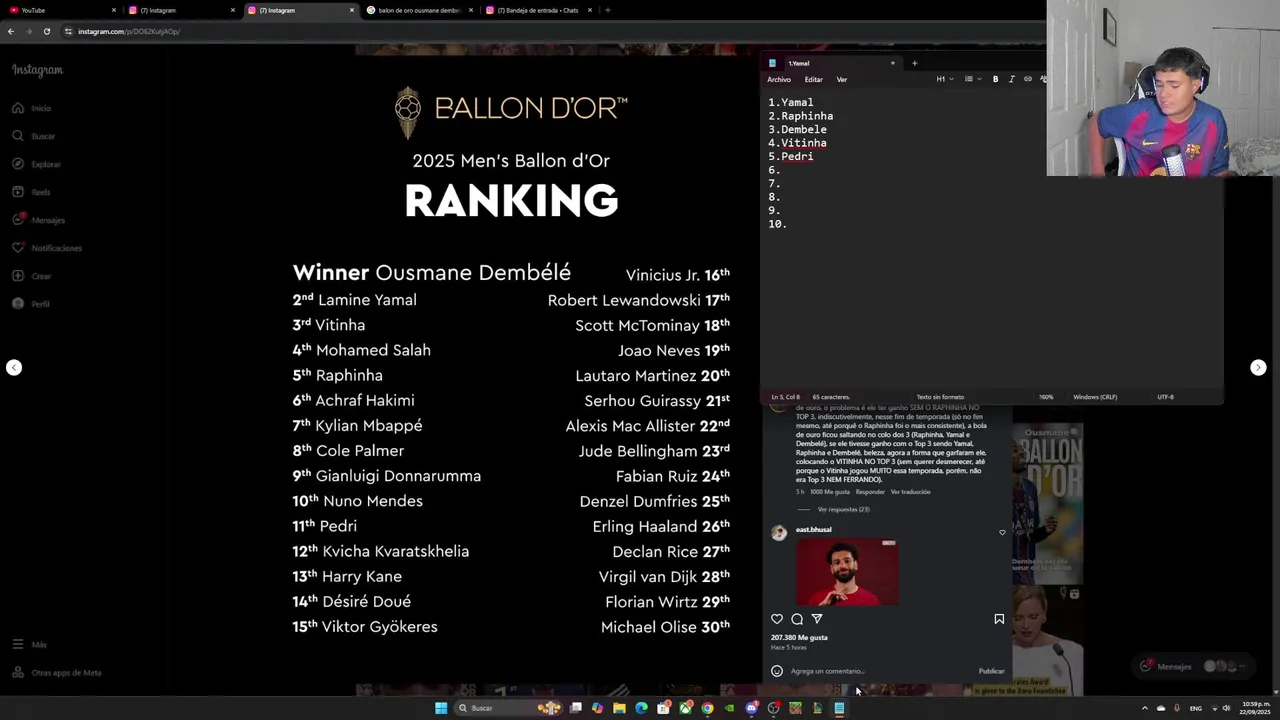Screen dimensions: 1280x720
Task: Open the Ver menu in Notepad
Action: (842, 80)
